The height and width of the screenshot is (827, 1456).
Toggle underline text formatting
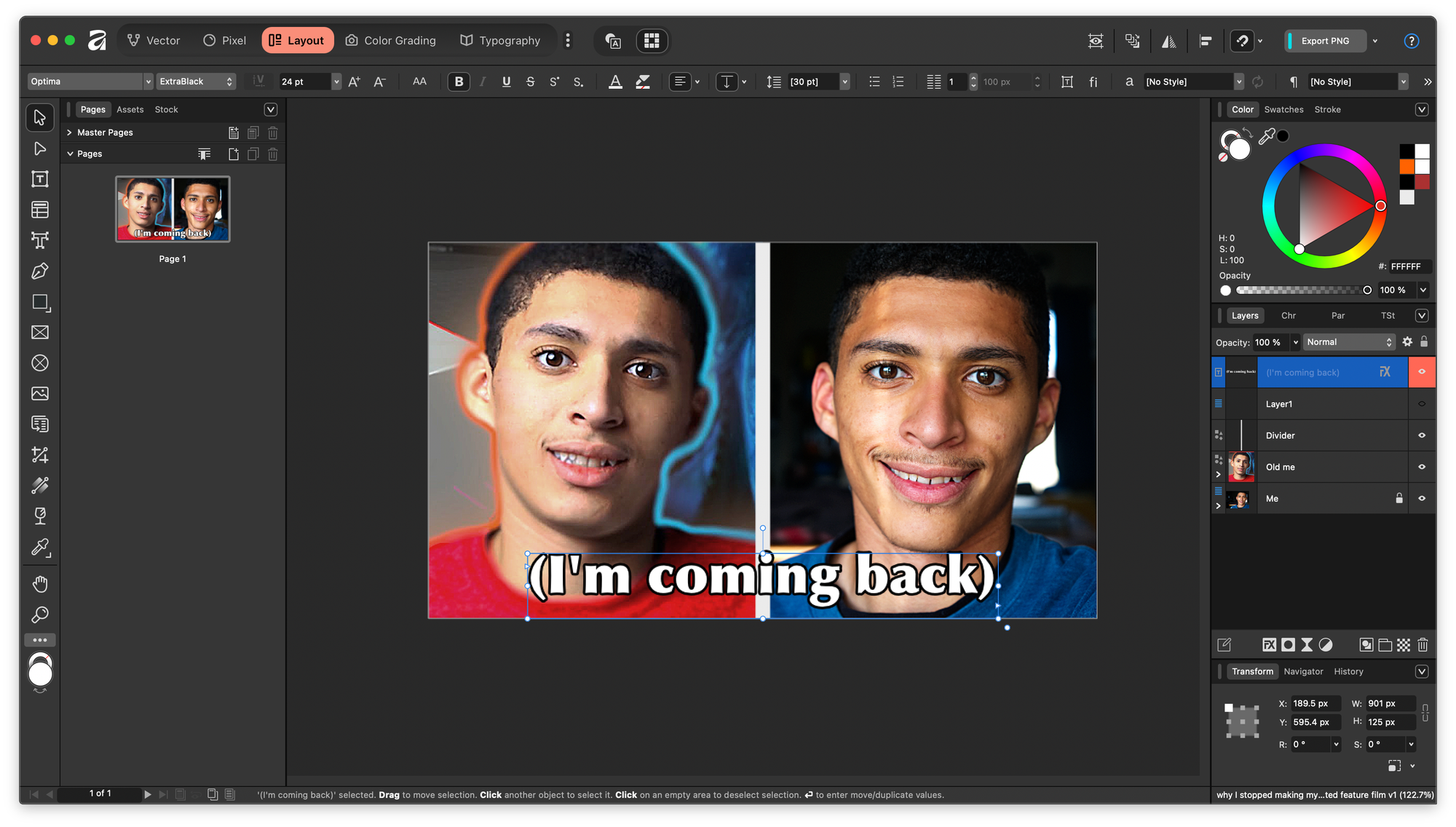[x=506, y=82]
